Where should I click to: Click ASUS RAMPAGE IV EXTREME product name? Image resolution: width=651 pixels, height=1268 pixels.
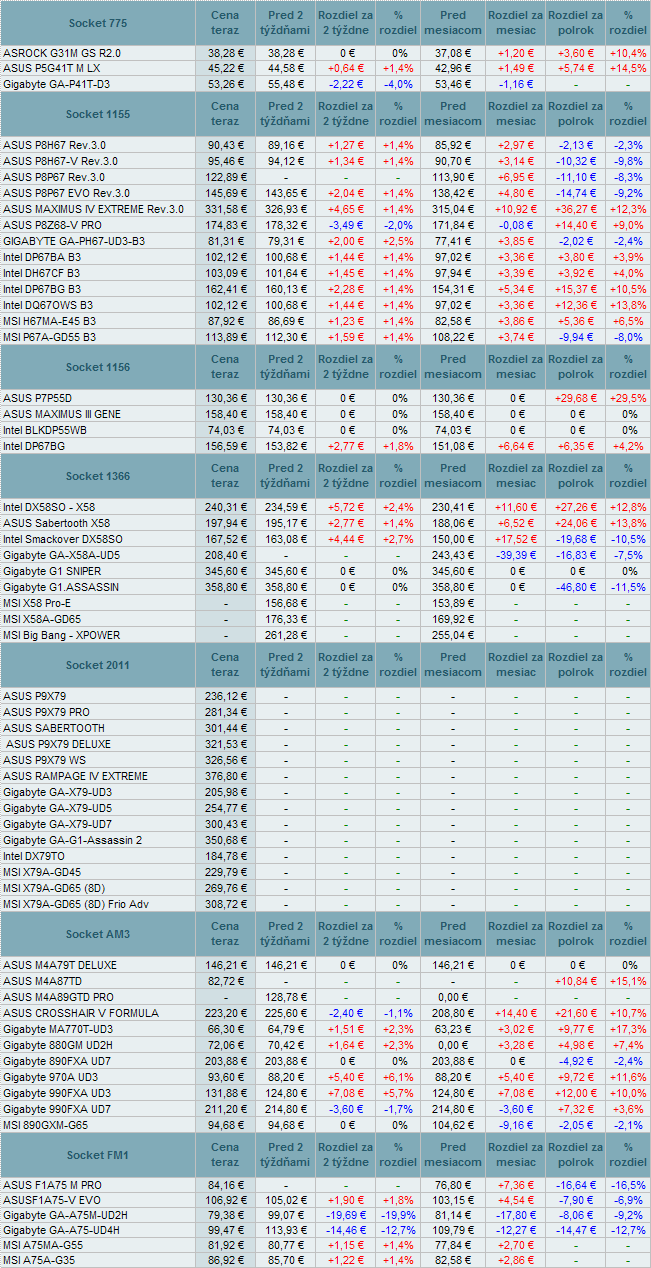[x=75, y=776]
